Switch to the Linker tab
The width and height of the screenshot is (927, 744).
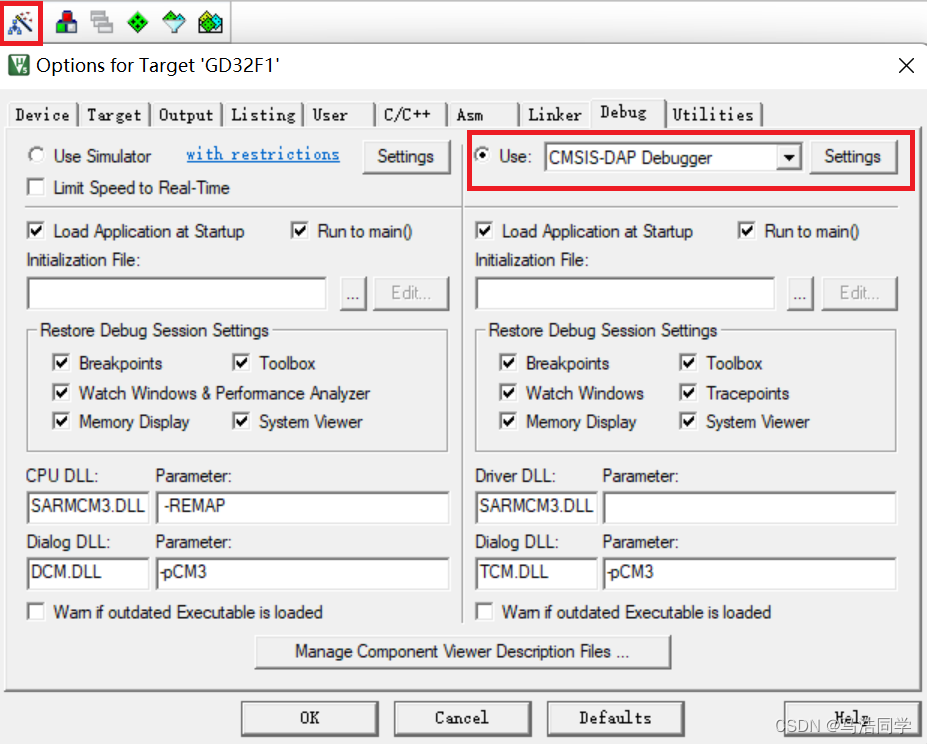pyautogui.click(x=555, y=115)
